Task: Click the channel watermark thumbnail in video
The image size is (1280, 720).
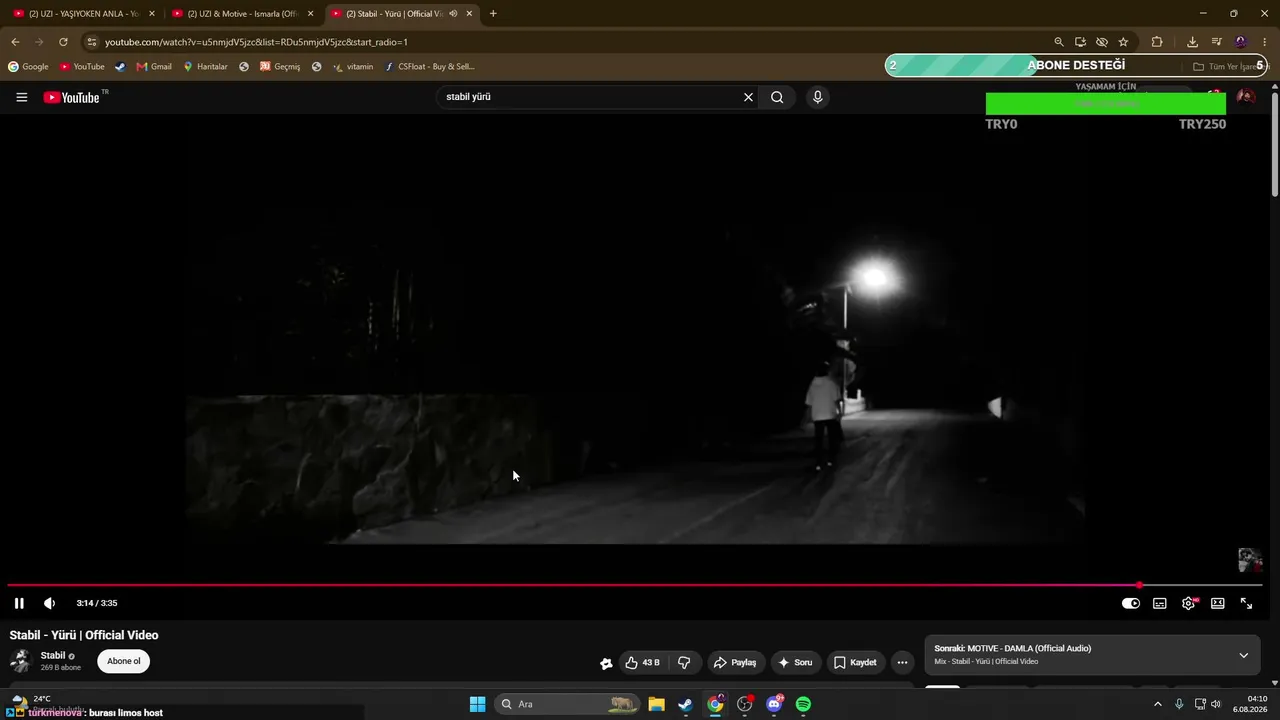Action: (1250, 560)
